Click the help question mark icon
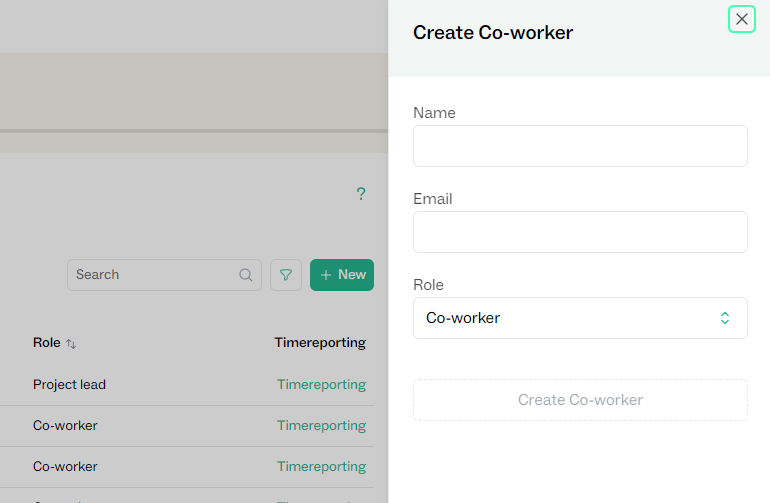This screenshot has height=503, width=770. (x=361, y=194)
